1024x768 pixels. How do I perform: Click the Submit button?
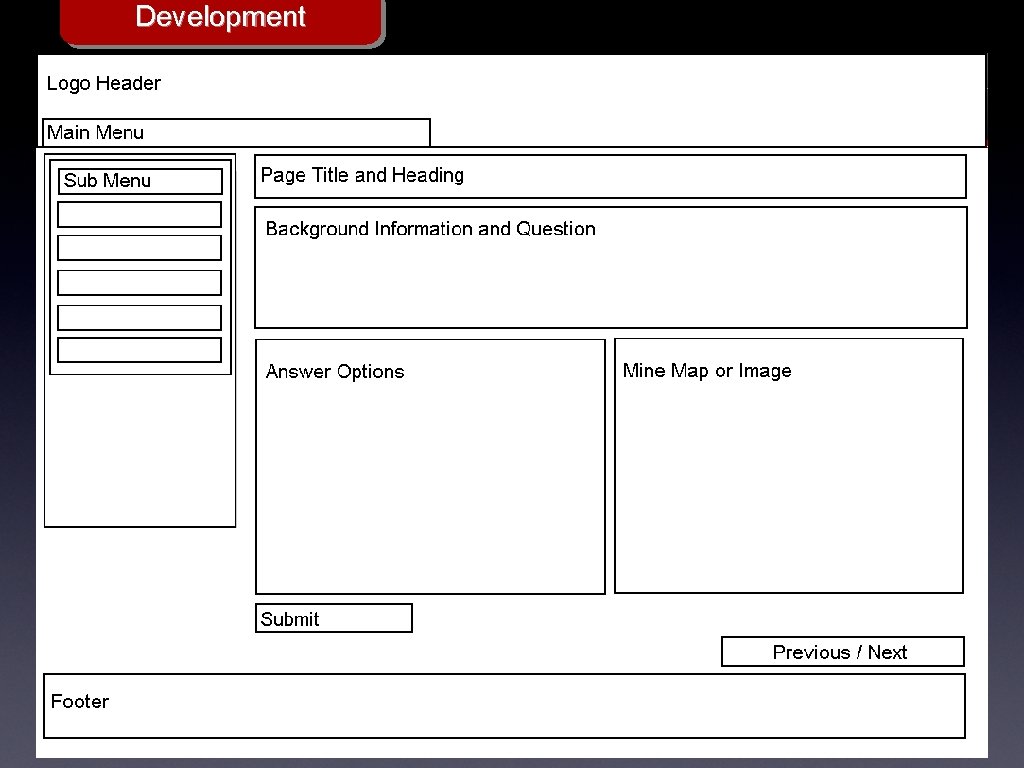[x=334, y=618]
